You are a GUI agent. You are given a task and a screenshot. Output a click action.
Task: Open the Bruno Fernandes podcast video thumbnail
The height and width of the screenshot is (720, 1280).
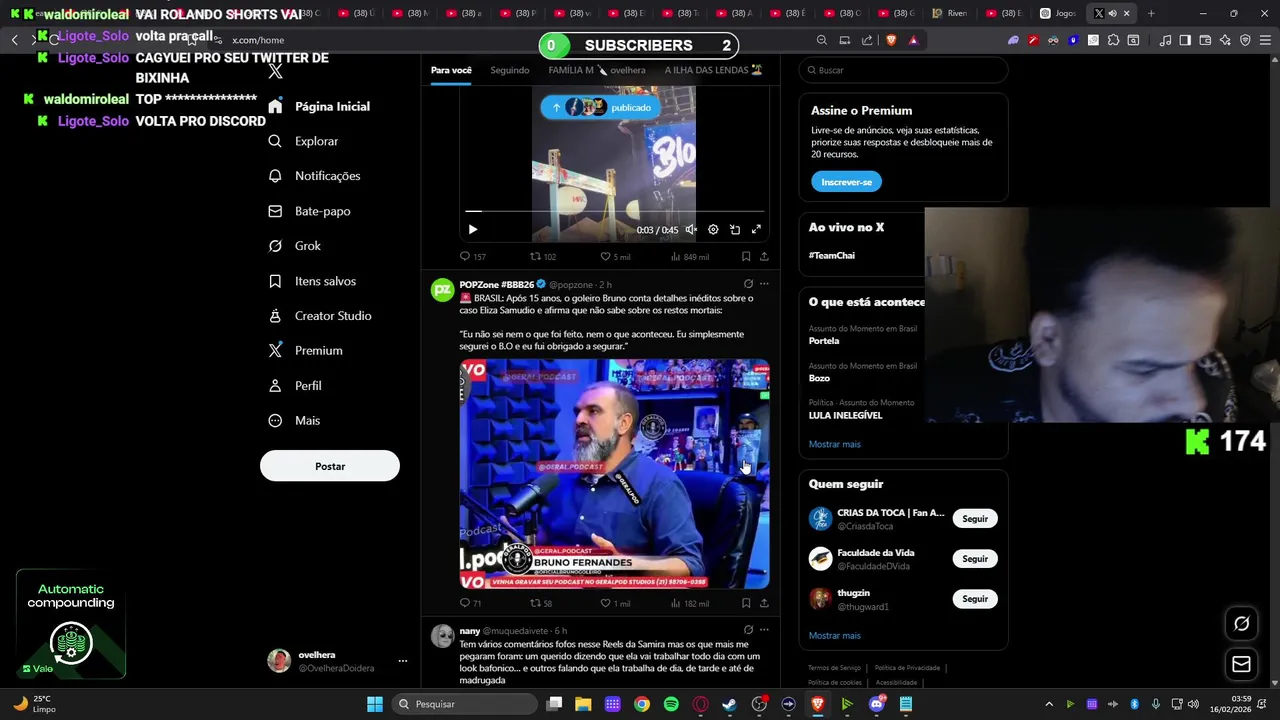point(614,474)
